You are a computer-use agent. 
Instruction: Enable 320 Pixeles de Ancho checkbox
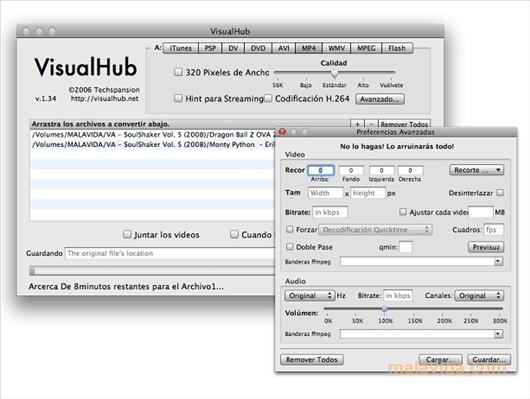tap(178, 72)
